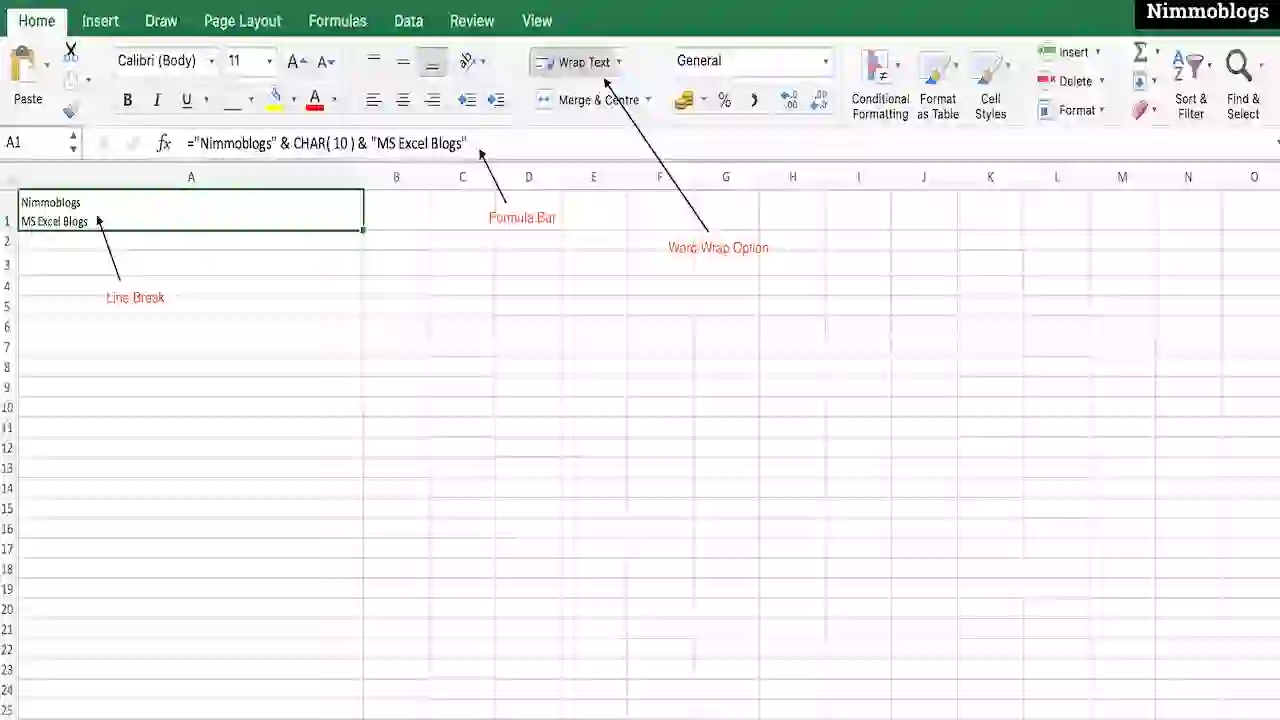Click the formula bar showing CHAR formula
Viewport: 1280px width, 720px height.
point(327,143)
